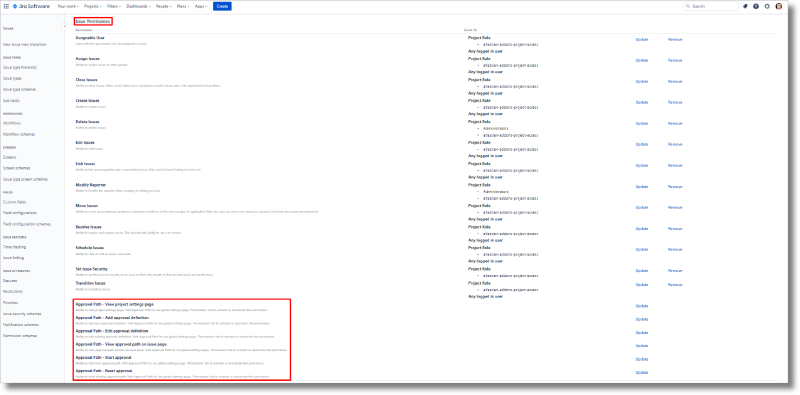The height and width of the screenshot is (395, 800).
Task: Open New issue view transition in sidebar
Action: pos(24,45)
